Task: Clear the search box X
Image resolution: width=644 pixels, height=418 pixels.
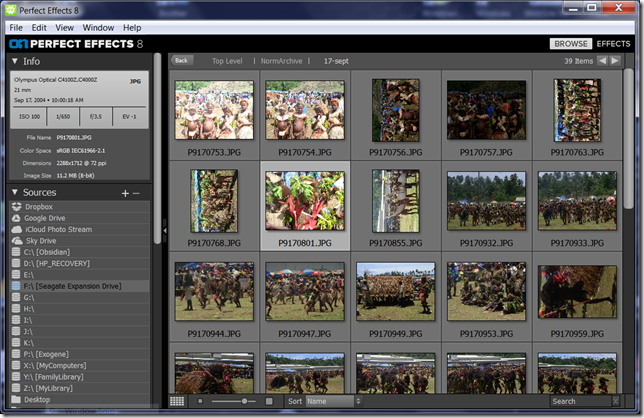Action: click(615, 401)
